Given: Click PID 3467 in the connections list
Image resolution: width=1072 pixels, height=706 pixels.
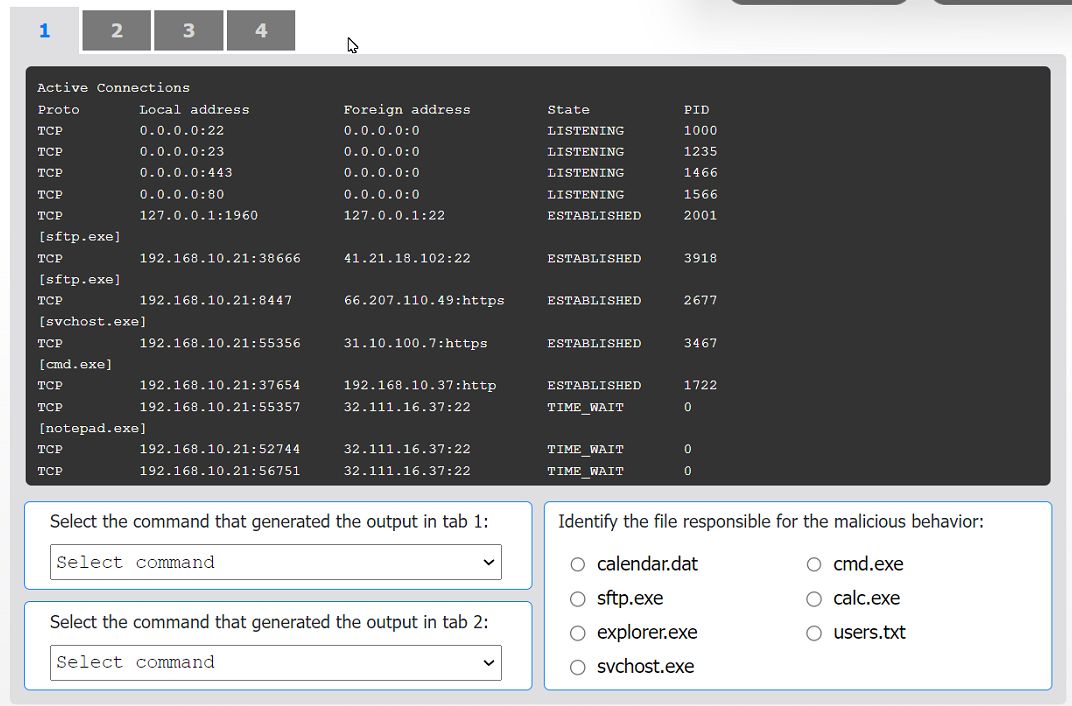Looking at the screenshot, I should pyautogui.click(x=700, y=343).
